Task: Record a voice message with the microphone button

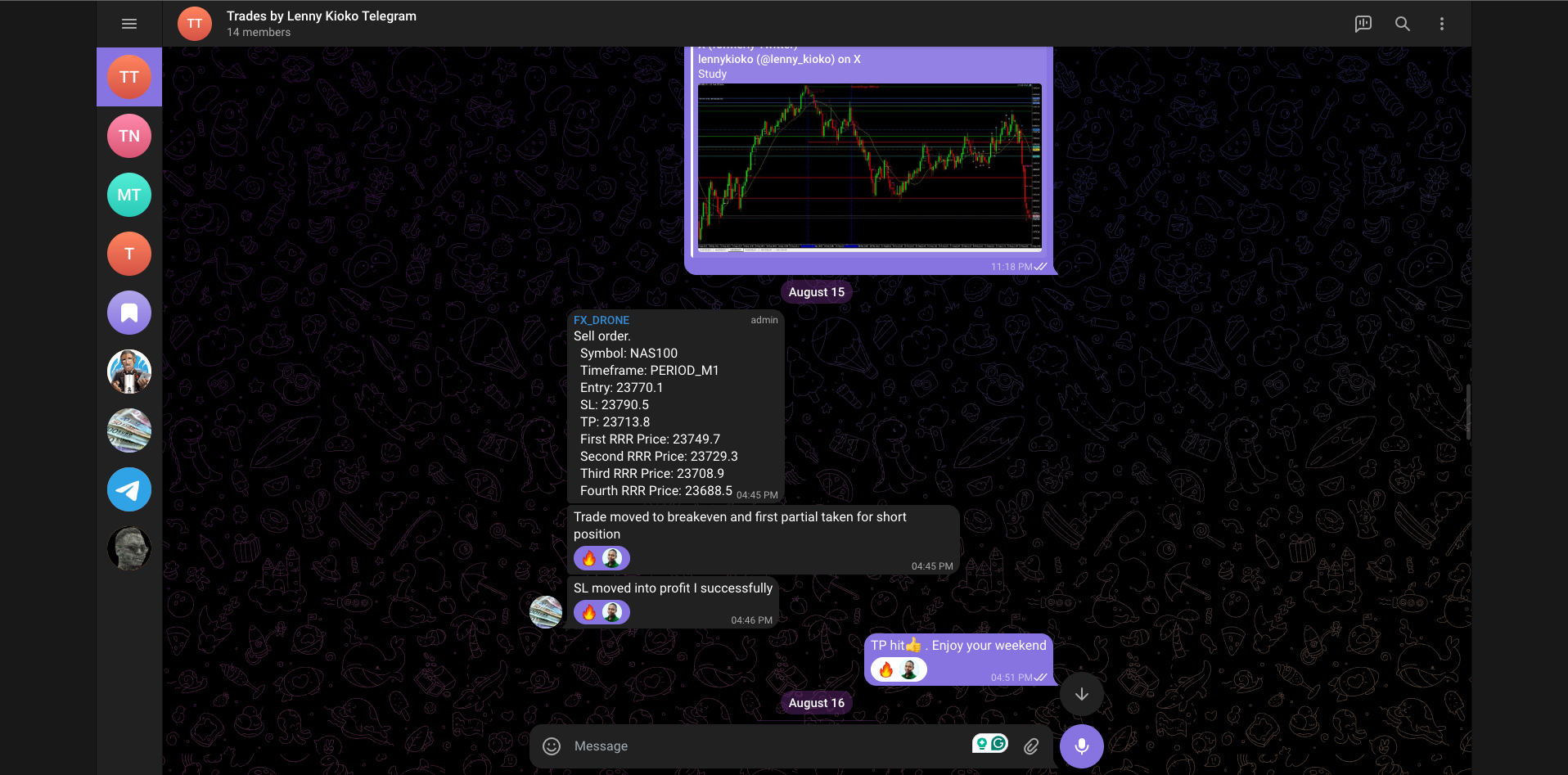Action: pyautogui.click(x=1081, y=746)
